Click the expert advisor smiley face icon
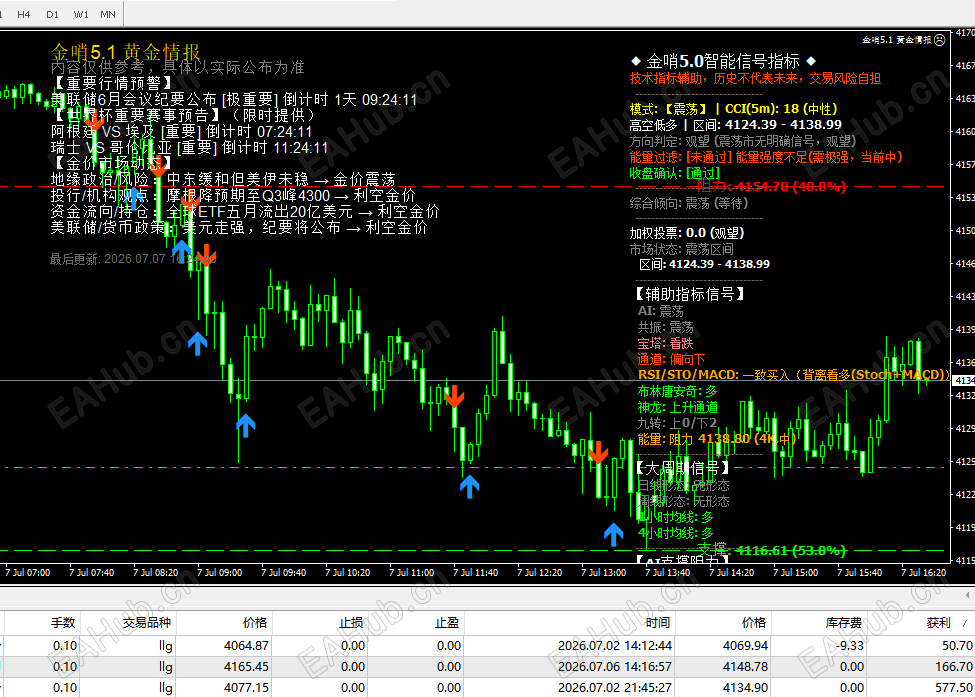Screen dimensions: 975x697 tap(940, 40)
